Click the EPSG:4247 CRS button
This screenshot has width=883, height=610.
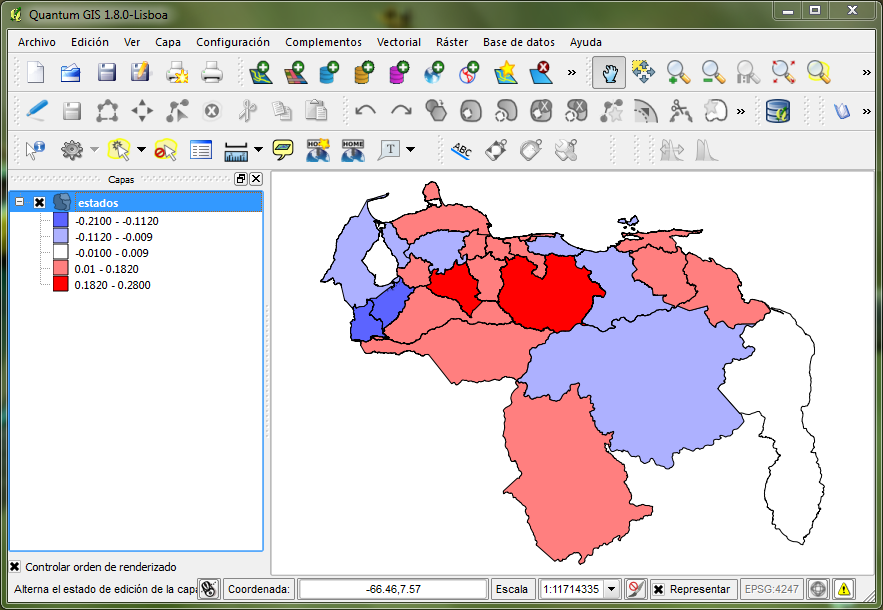click(771, 590)
